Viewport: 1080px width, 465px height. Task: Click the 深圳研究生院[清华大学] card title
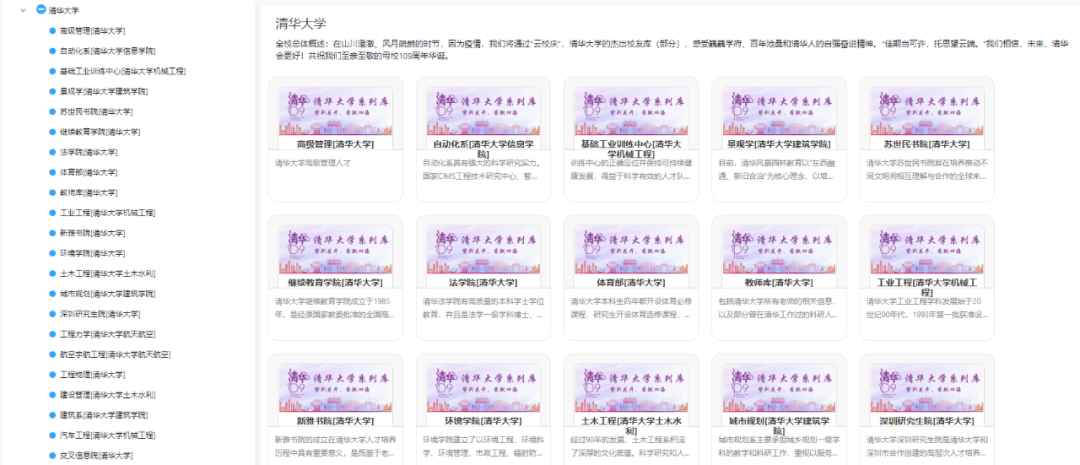(x=926, y=421)
